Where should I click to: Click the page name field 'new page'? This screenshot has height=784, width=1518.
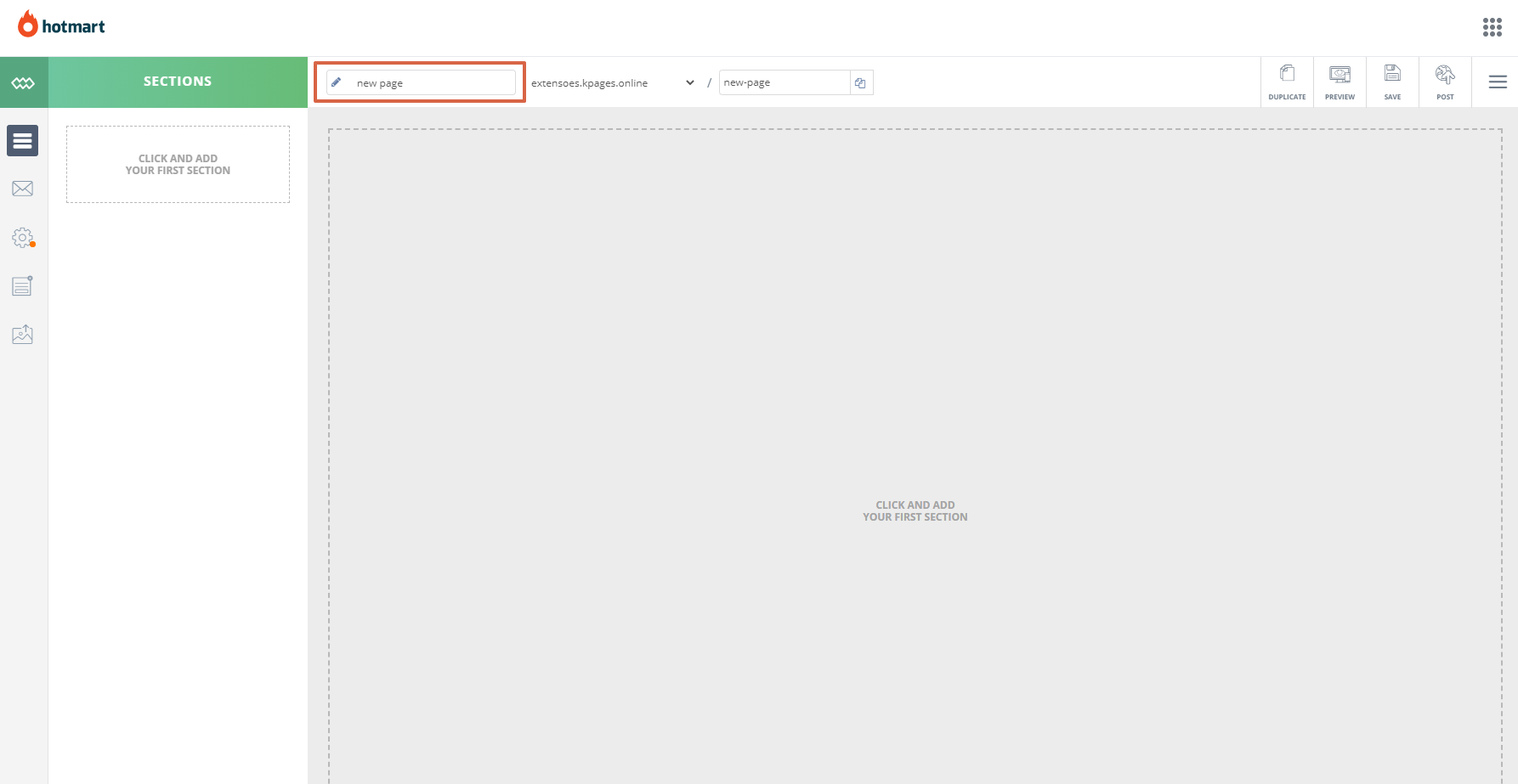(421, 82)
